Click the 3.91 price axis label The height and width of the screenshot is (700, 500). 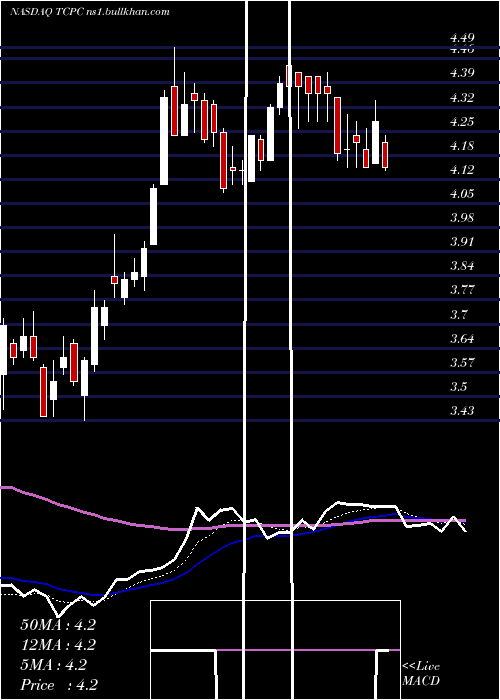coord(462,242)
